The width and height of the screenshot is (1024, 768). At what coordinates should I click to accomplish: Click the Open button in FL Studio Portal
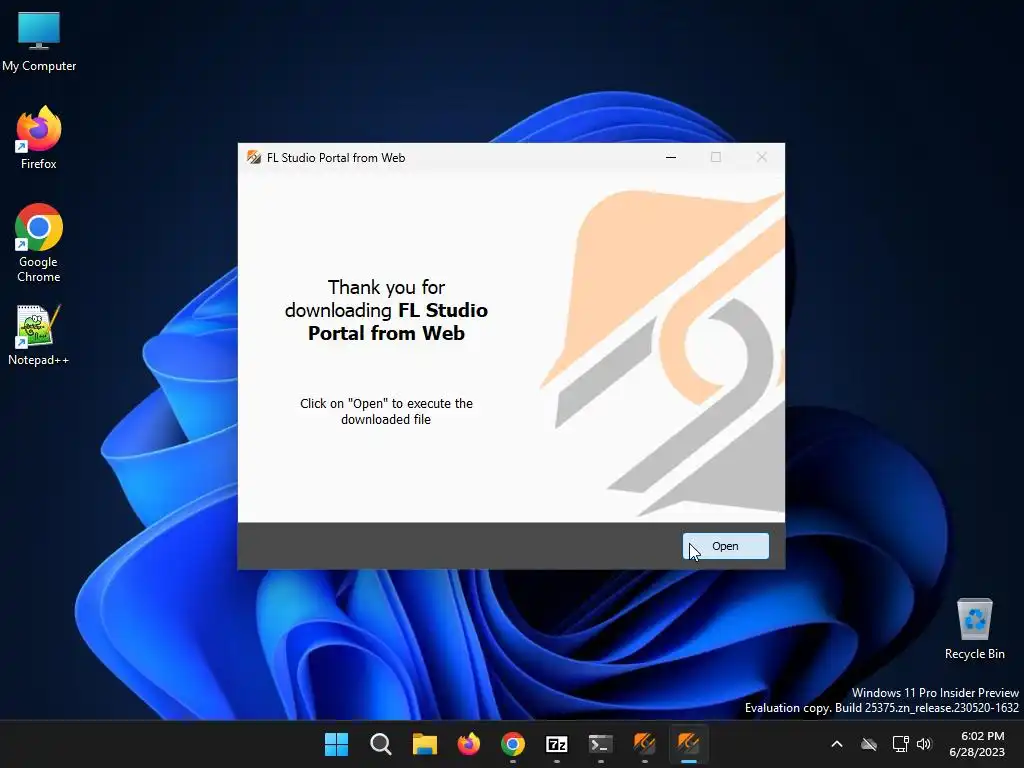[726, 546]
